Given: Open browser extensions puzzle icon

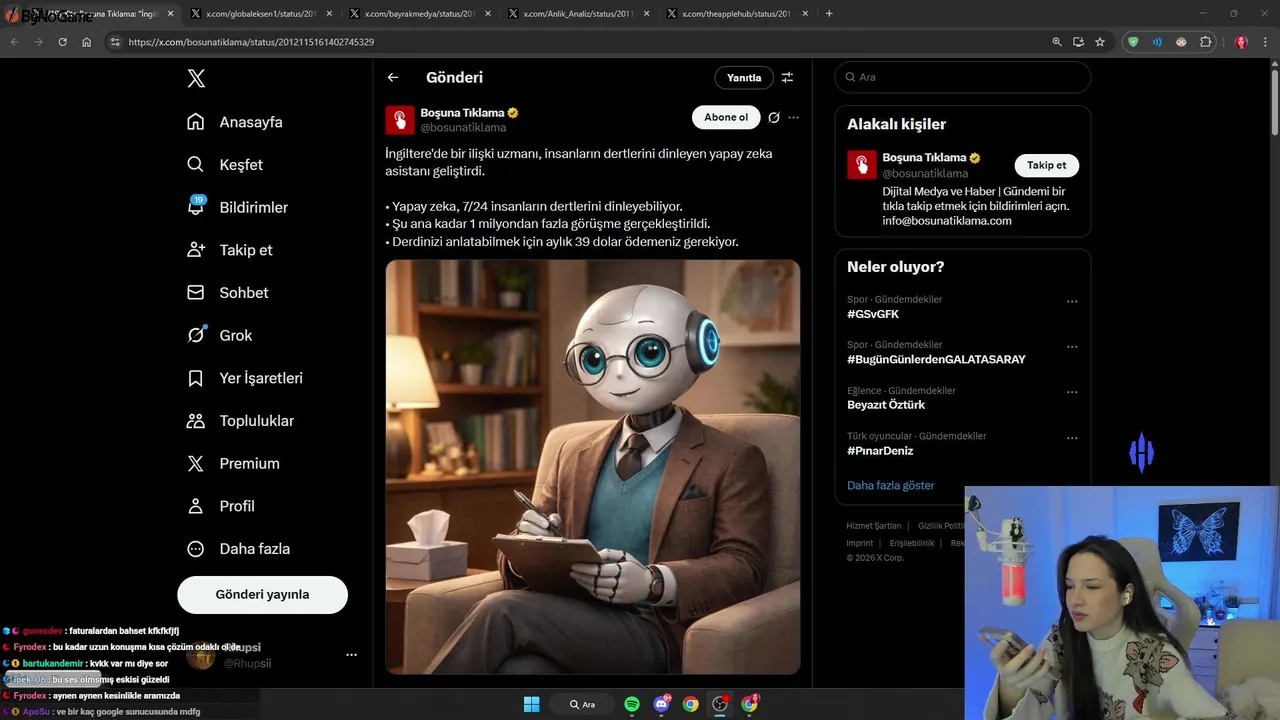Looking at the screenshot, I should [1205, 42].
